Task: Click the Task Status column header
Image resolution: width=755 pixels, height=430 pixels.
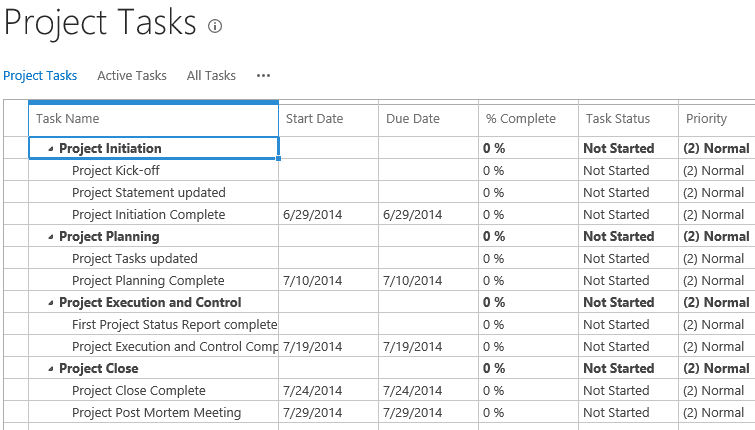Action: [x=628, y=119]
